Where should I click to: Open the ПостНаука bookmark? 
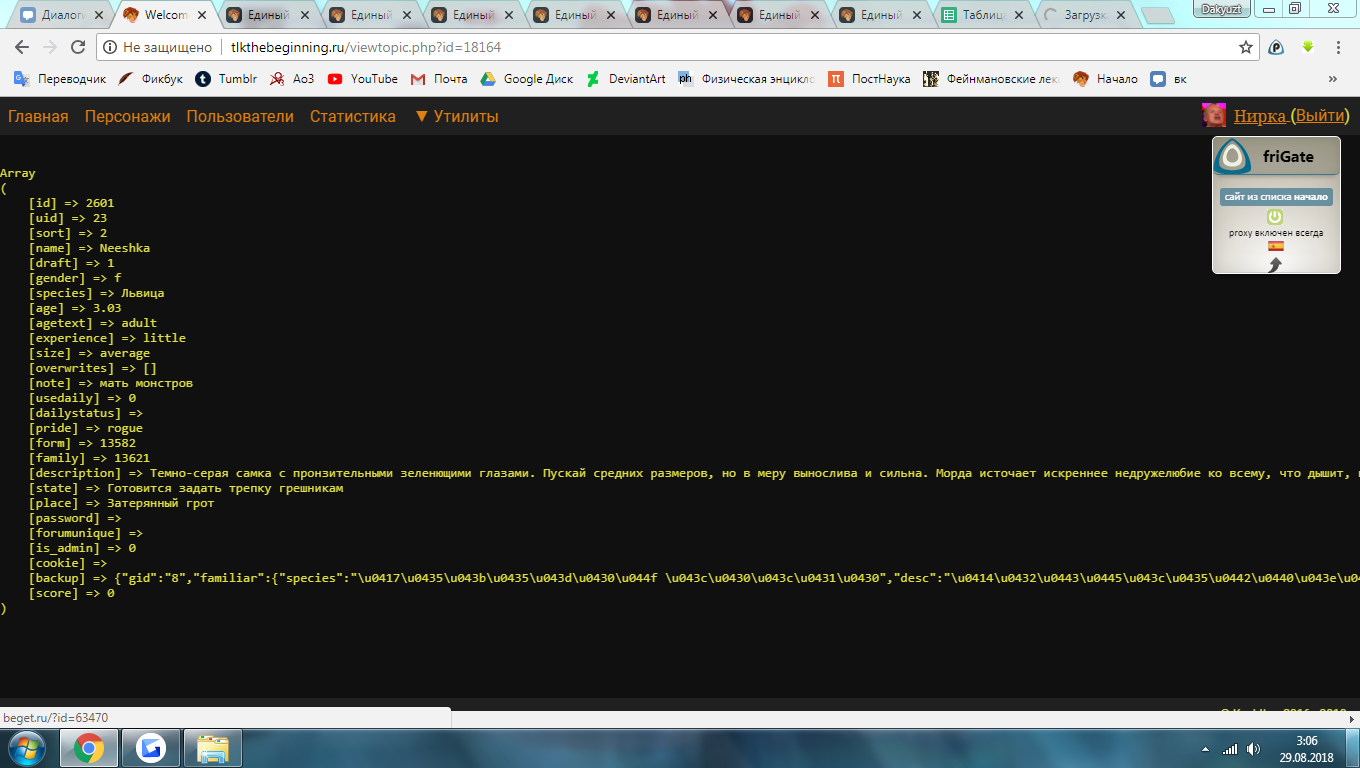[x=869, y=79]
